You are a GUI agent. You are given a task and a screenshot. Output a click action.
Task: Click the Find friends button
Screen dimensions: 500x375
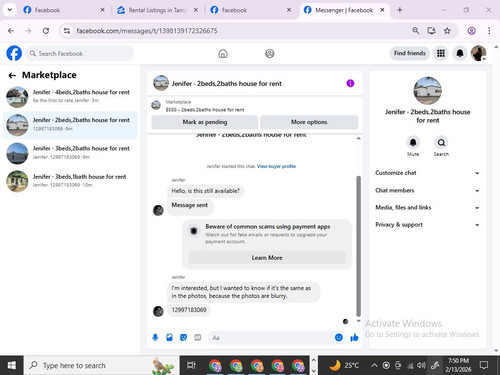click(410, 53)
